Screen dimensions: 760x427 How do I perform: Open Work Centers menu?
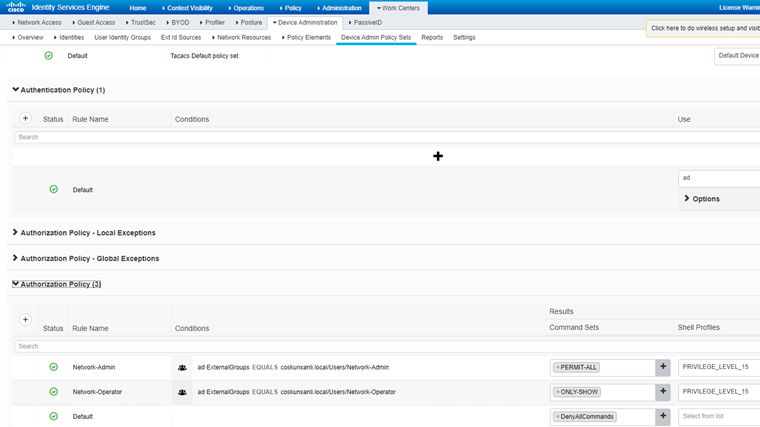click(x=398, y=8)
